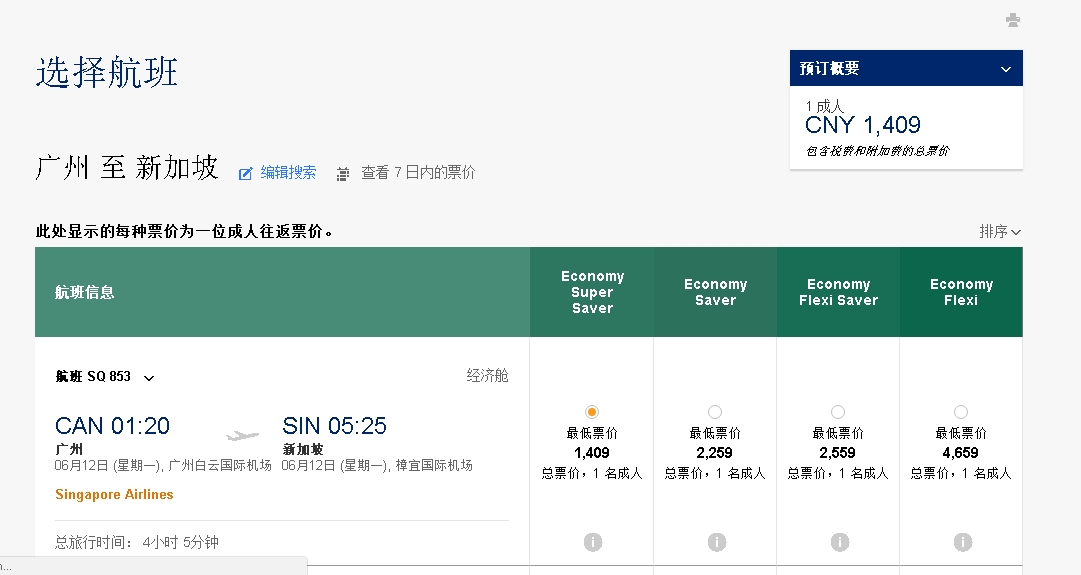Open the 排序 sort dropdown
Screen dimensions: 1081x575
1000,232
